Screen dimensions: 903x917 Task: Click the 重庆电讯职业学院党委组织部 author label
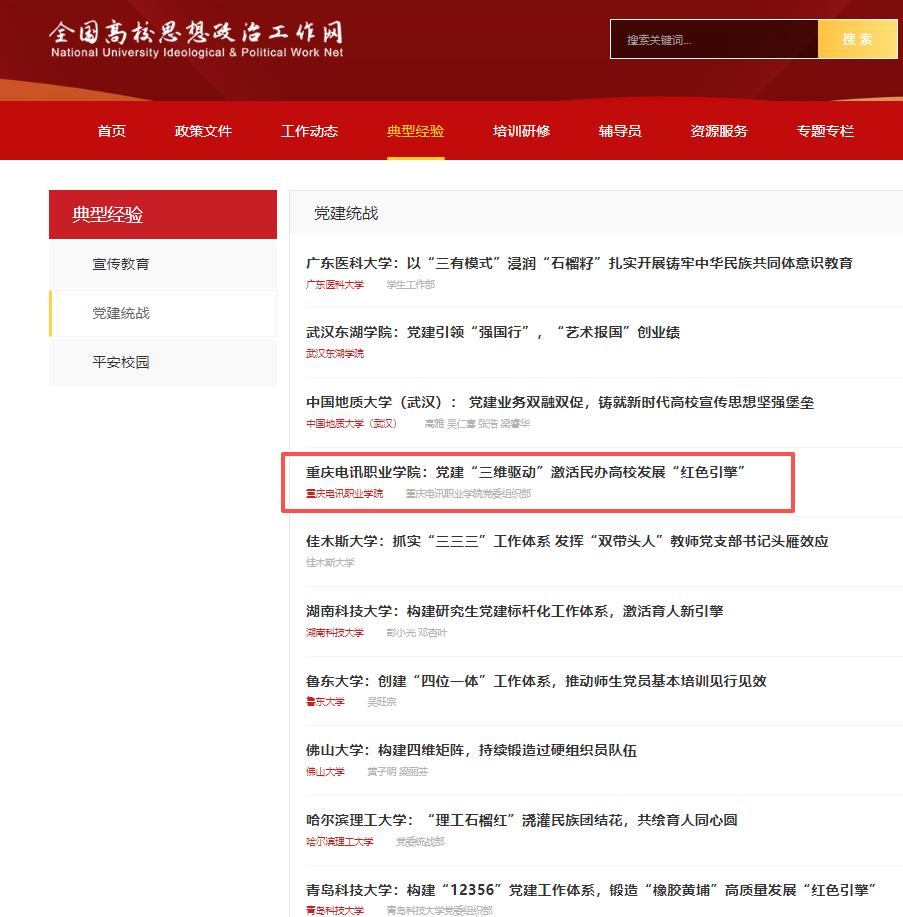pyautogui.click(x=468, y=494)
